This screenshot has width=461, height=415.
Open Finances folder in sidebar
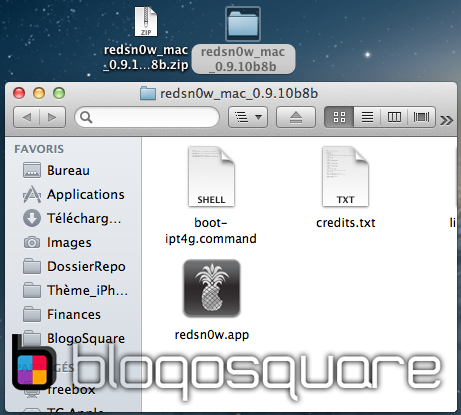pos(73,314)
